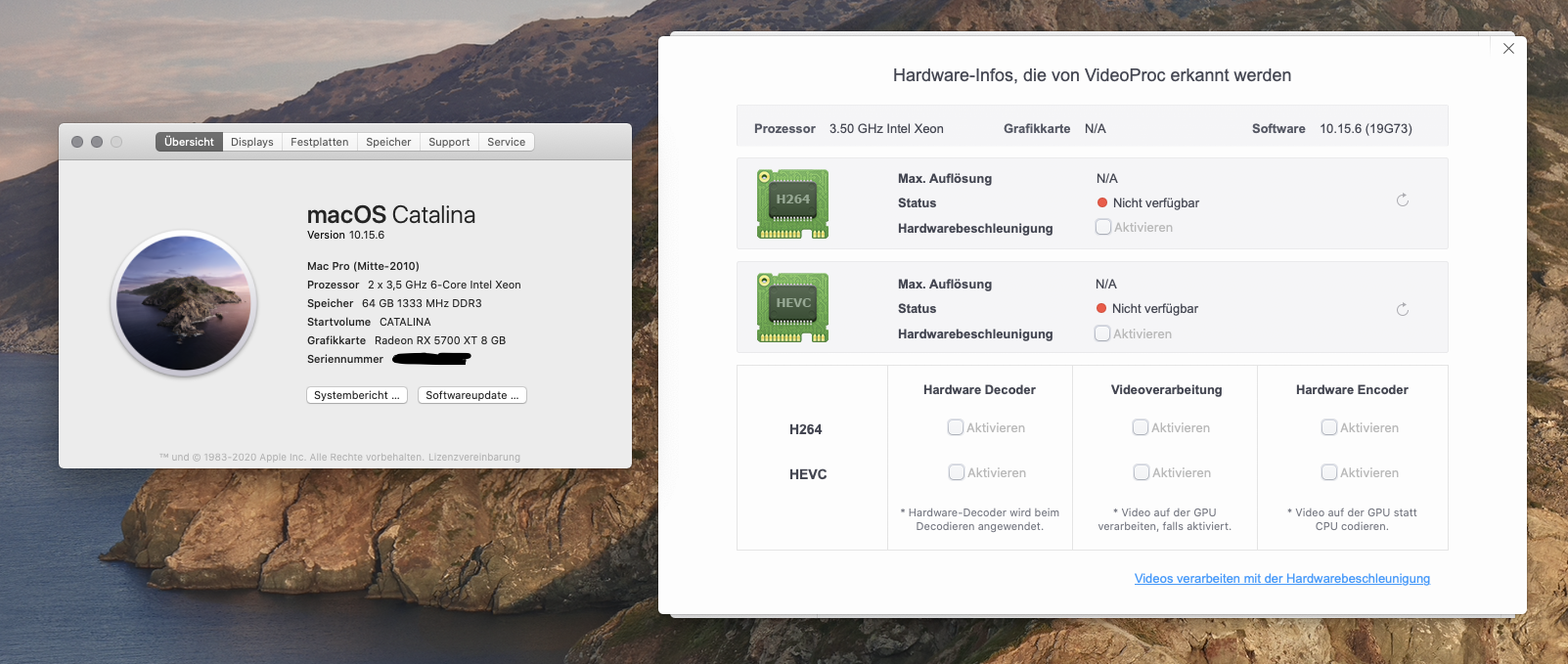This screenshot has width=1568, height=664.
Task: Toggle HEVC Hardware Decoder checkbox
Action: [957, 472]
